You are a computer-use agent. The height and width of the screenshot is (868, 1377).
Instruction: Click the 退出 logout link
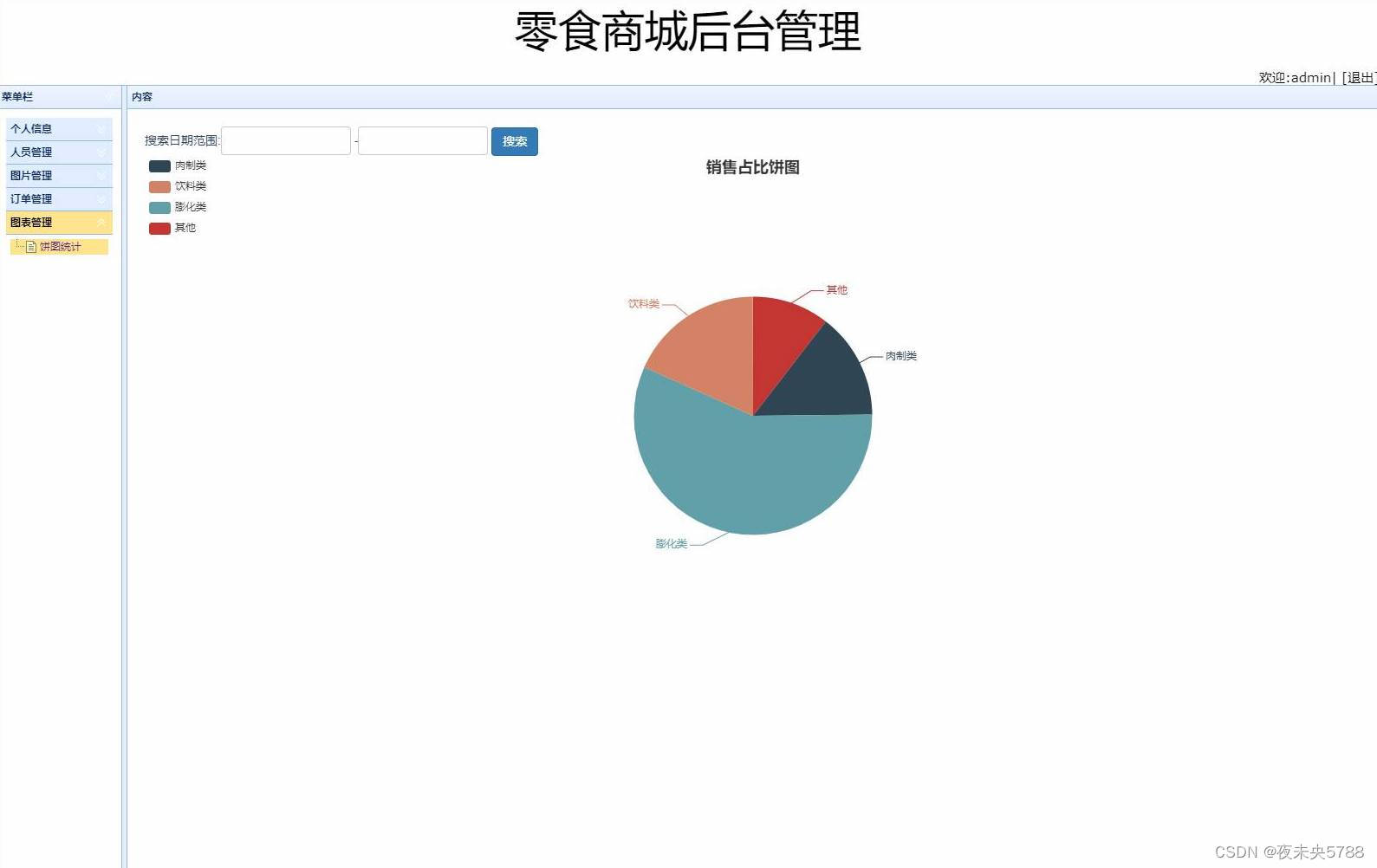point(1359,77)
